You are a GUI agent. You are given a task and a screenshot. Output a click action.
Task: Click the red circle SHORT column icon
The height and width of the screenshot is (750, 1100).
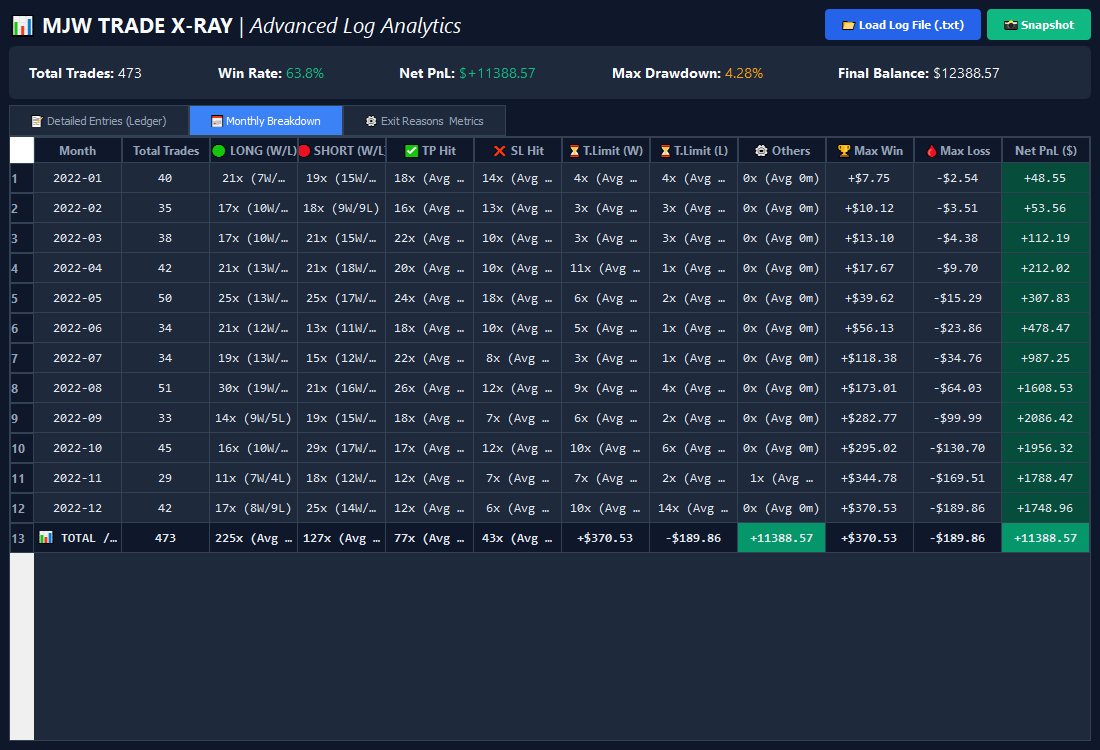(304, 151)
